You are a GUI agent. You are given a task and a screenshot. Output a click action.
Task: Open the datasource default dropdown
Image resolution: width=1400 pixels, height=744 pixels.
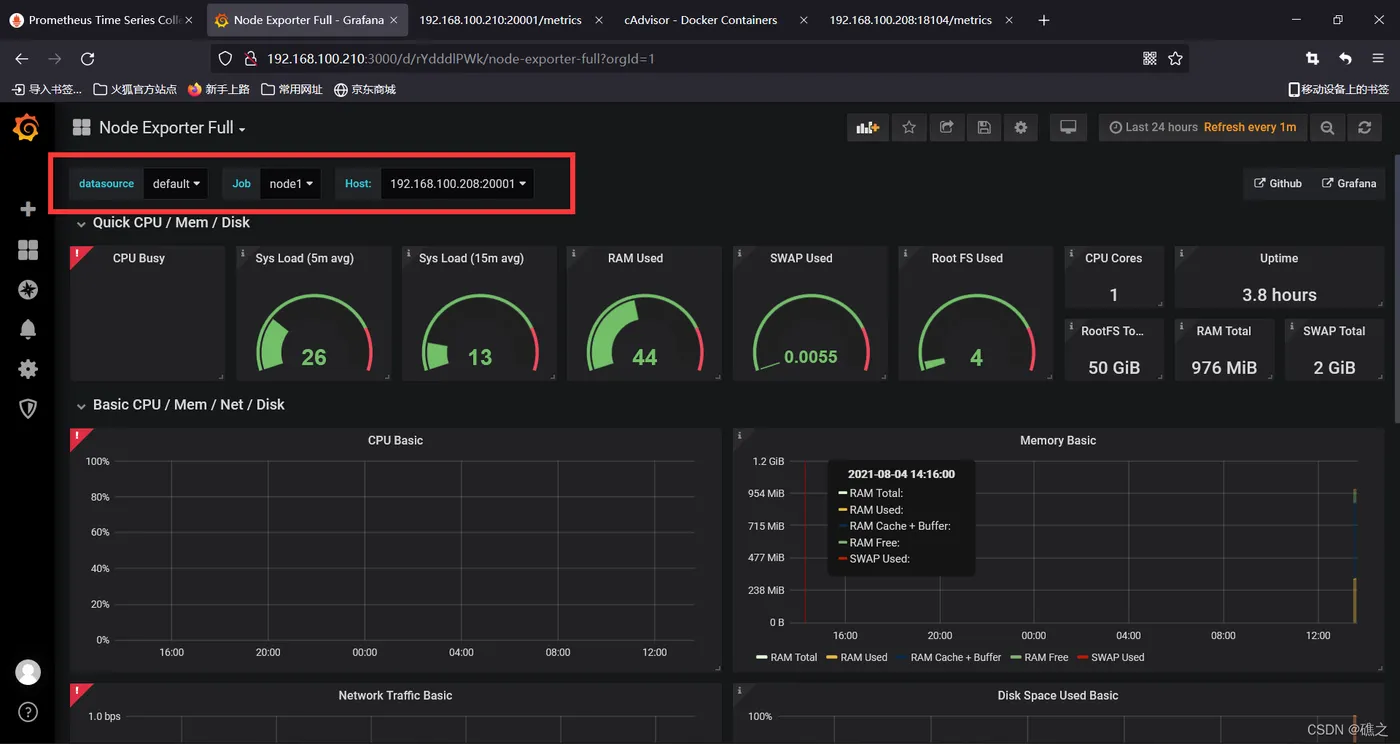(x=176, y=184)
